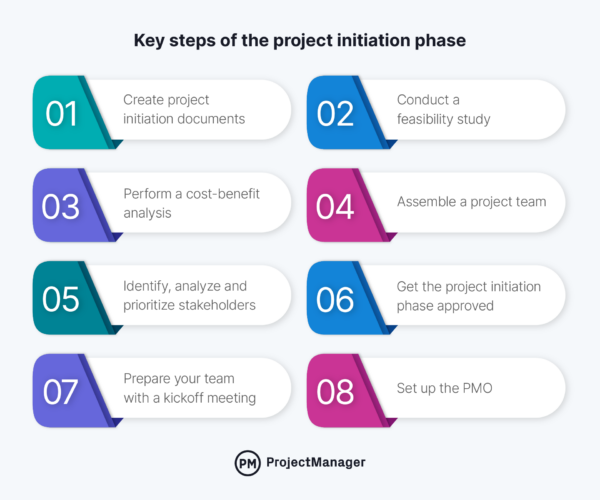Click the 'Key steps' infographic title
The height and width of the screenshot is (500, 600).
[x=299, y=43]
